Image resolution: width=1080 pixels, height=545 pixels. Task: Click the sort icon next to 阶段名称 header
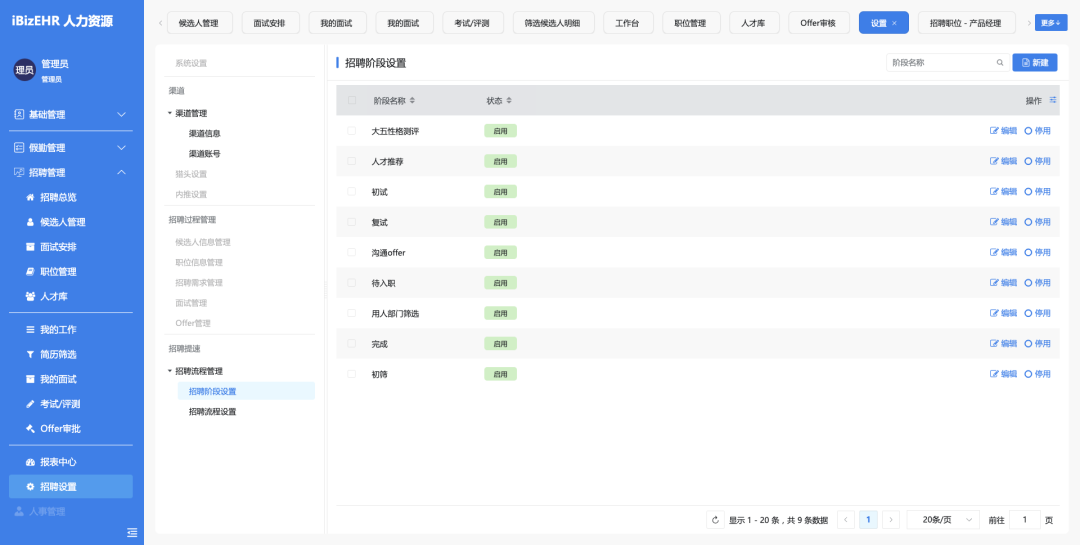(412, 101)
